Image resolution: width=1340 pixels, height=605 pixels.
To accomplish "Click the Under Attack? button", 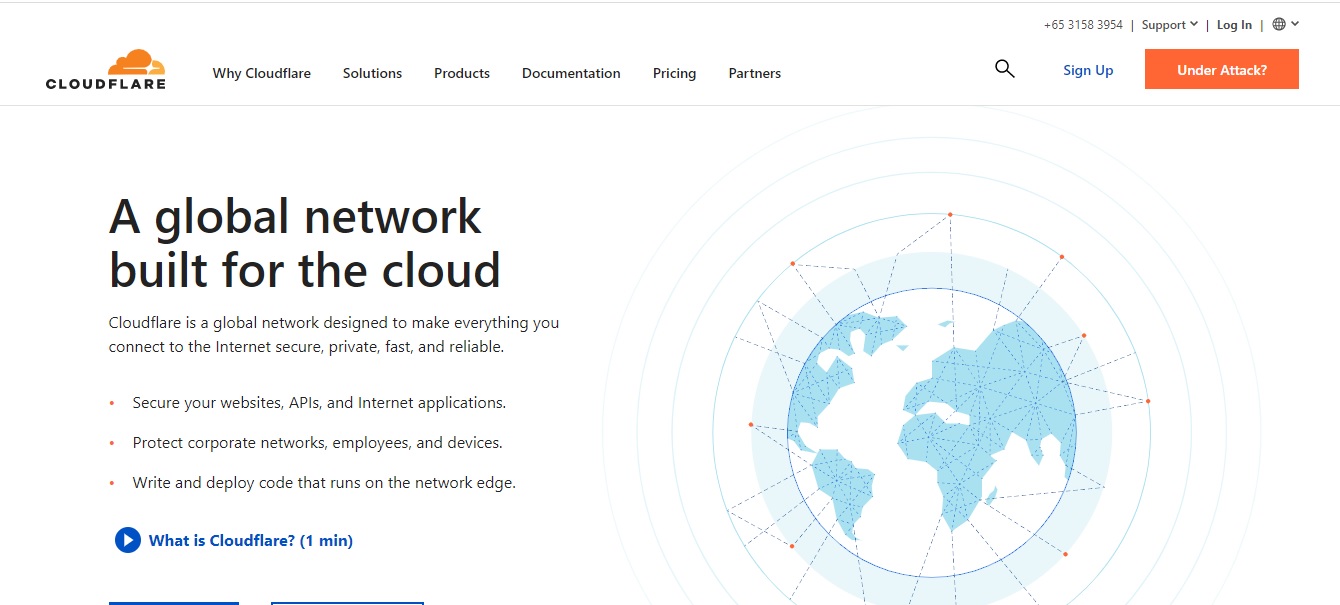I will tap(1222, 70).
